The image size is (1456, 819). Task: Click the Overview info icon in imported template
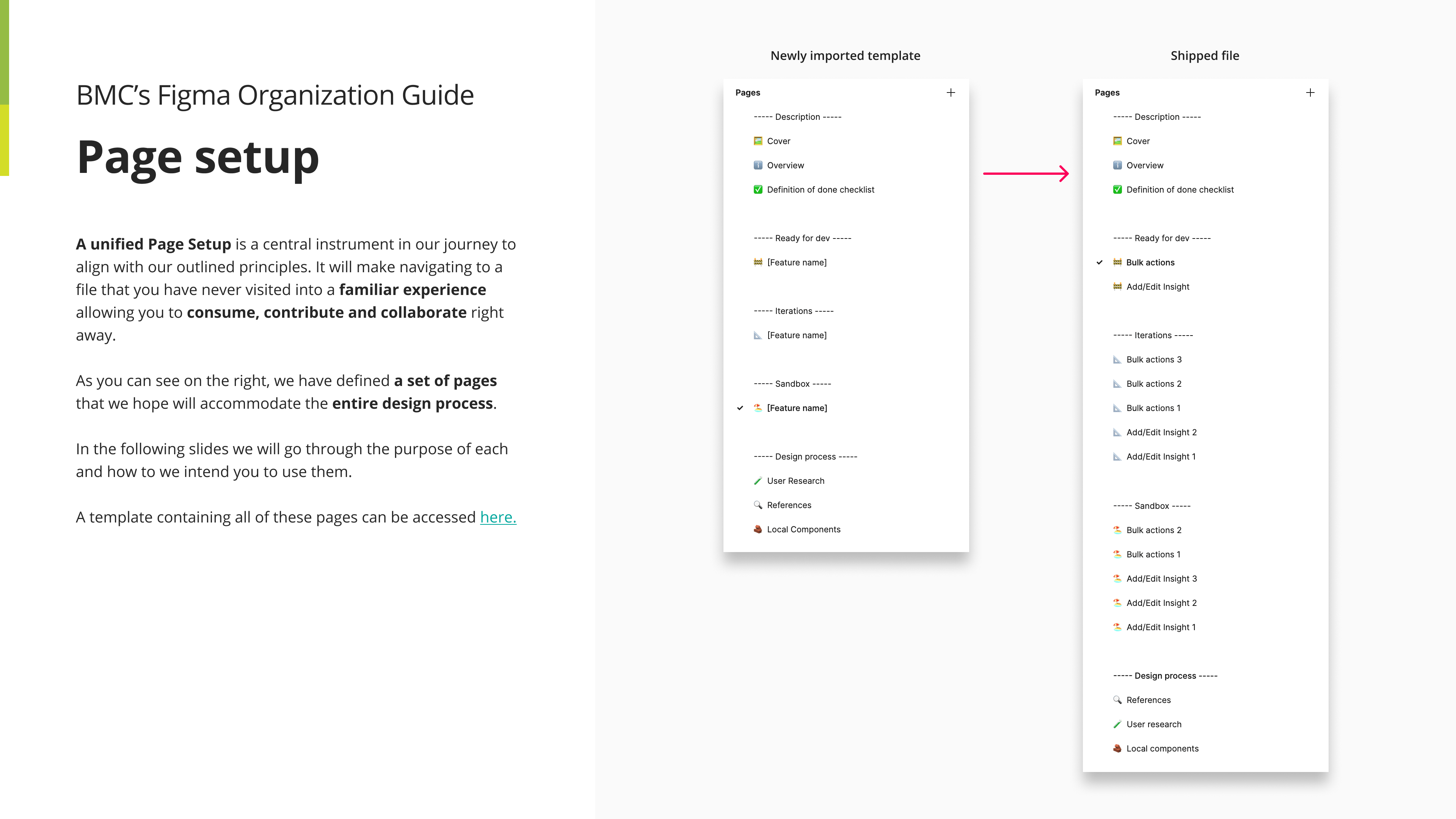[758, 166]
